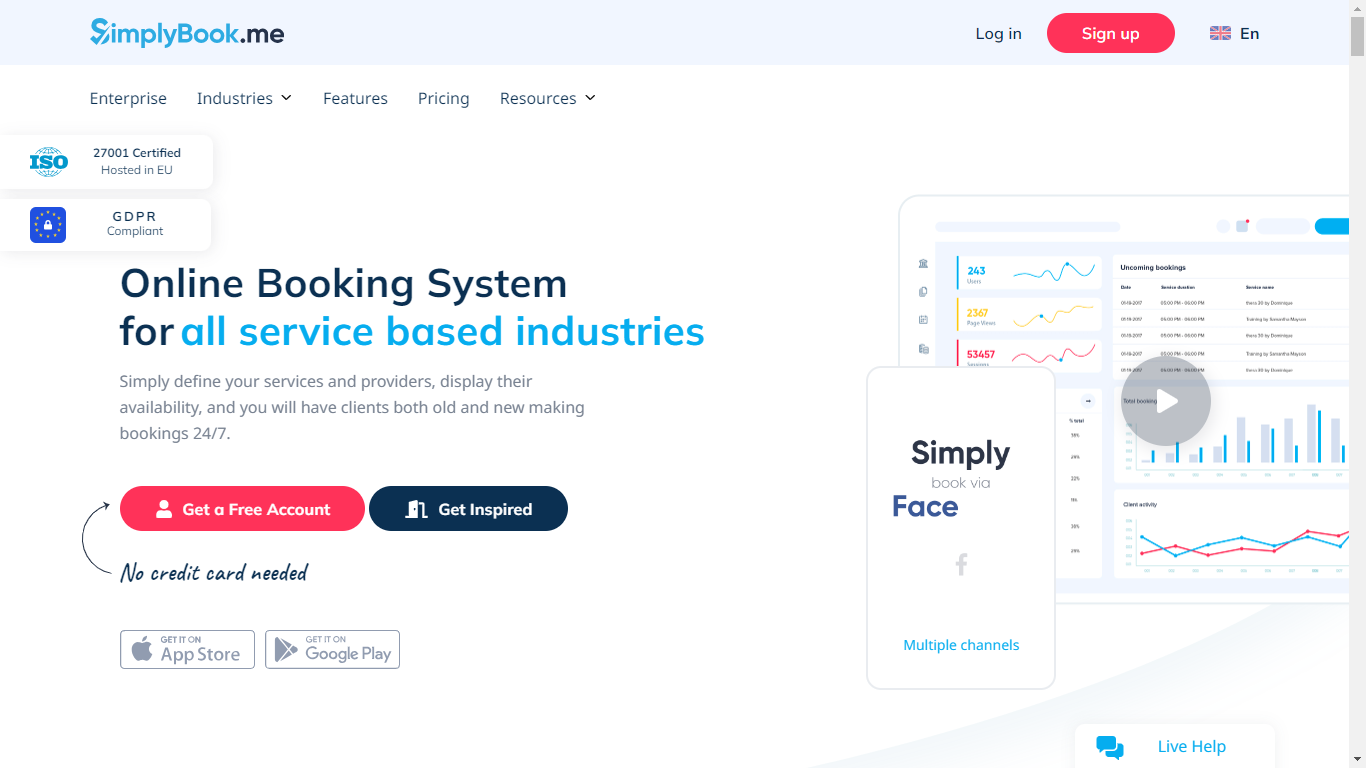Open the Google Play badge
Image resolution: width=1366 pixels, height=768 pixels.
pyautogui.click(x=332, y=649)
